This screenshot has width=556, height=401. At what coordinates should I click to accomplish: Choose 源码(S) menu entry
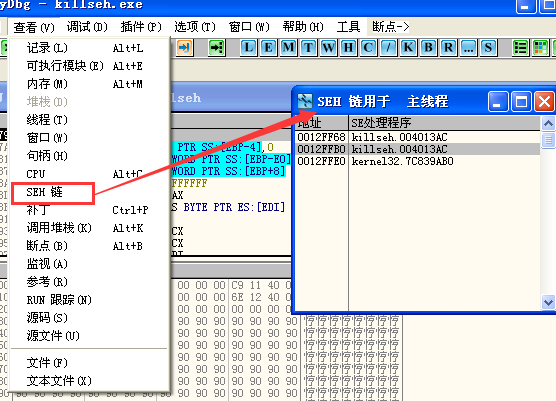[x=89, y=318]
